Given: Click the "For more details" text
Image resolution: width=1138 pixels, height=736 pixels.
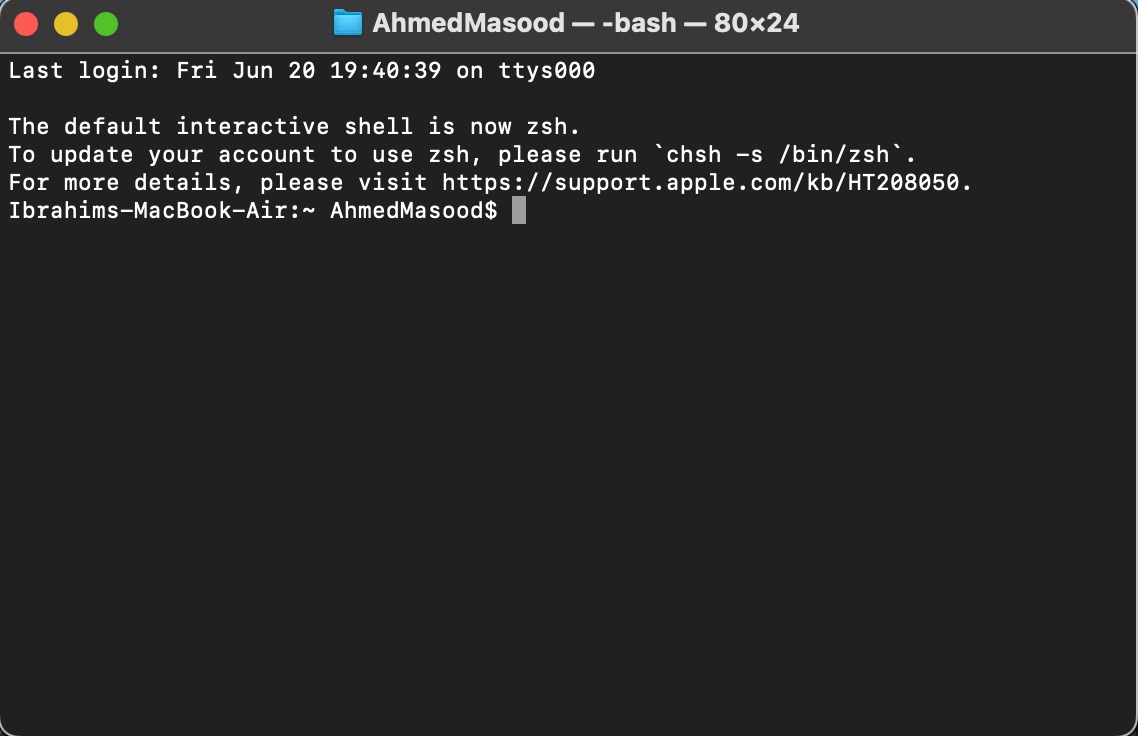Looking at the screenshot, I should 120,182.
